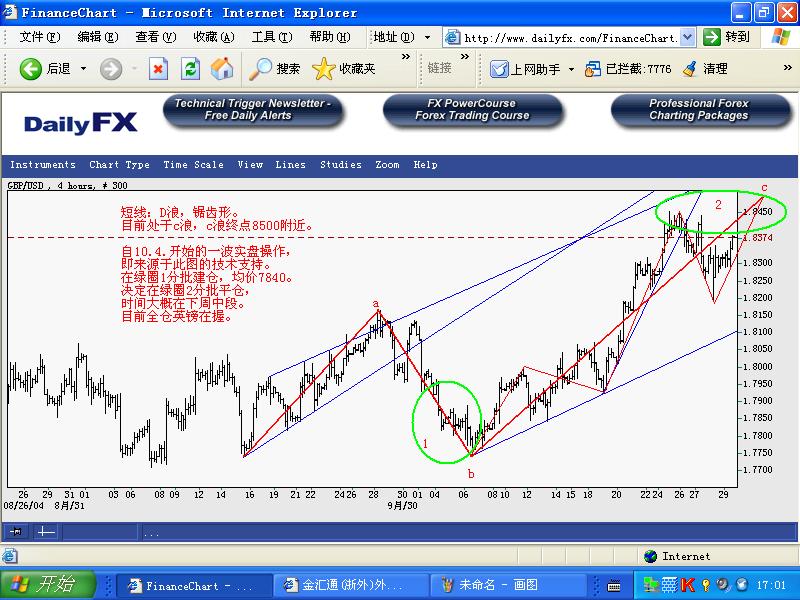Click the green Back arrow icon
The height and width of the screenshot is (600, 800).
(x=30, y=69)
